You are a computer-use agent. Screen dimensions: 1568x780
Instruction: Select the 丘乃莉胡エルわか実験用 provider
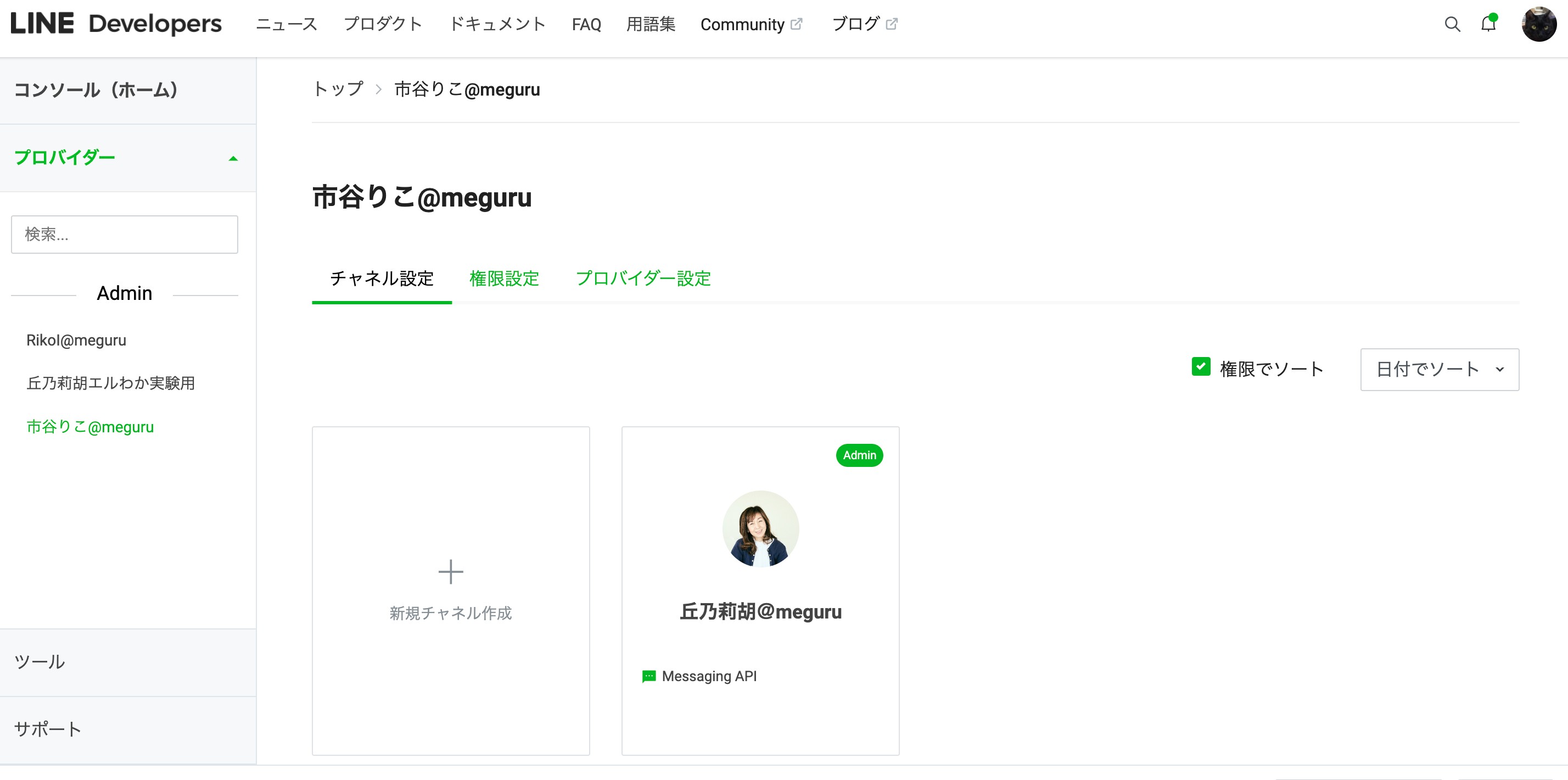tap(111, 382)
